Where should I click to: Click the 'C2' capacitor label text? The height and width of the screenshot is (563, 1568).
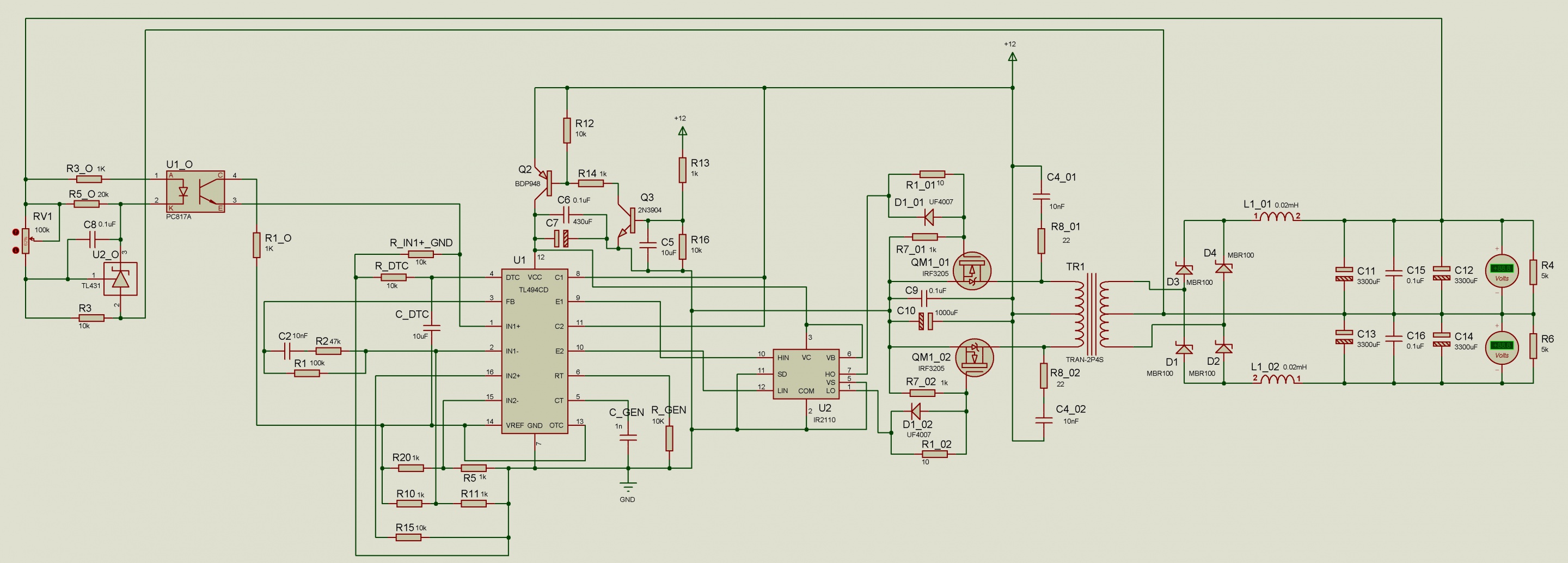pos(285,336)
